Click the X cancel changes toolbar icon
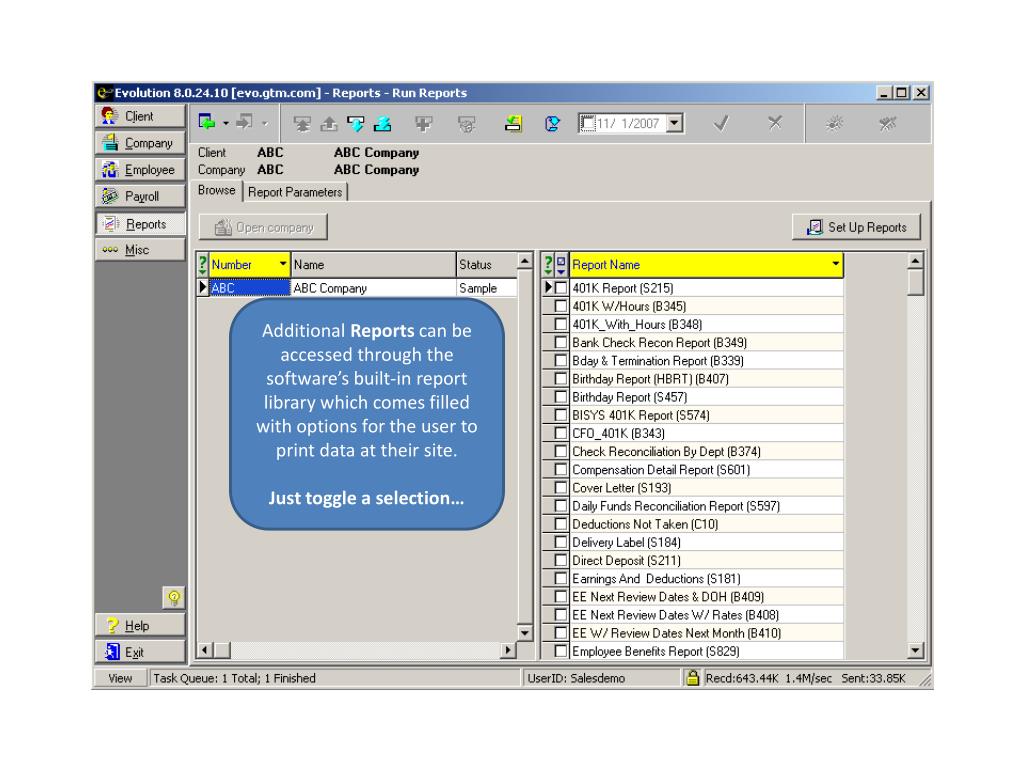 click(775, 123)
